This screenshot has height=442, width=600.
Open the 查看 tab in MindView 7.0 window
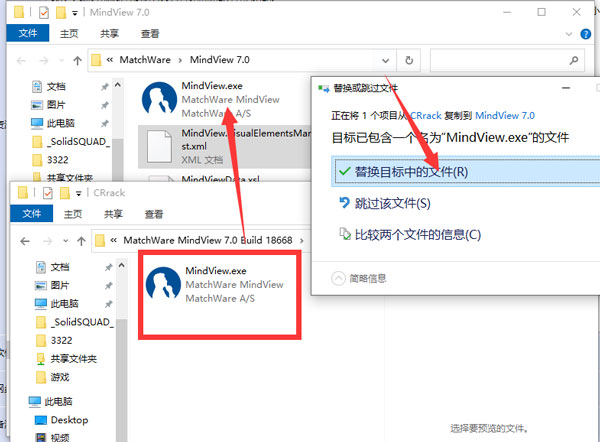150,34
